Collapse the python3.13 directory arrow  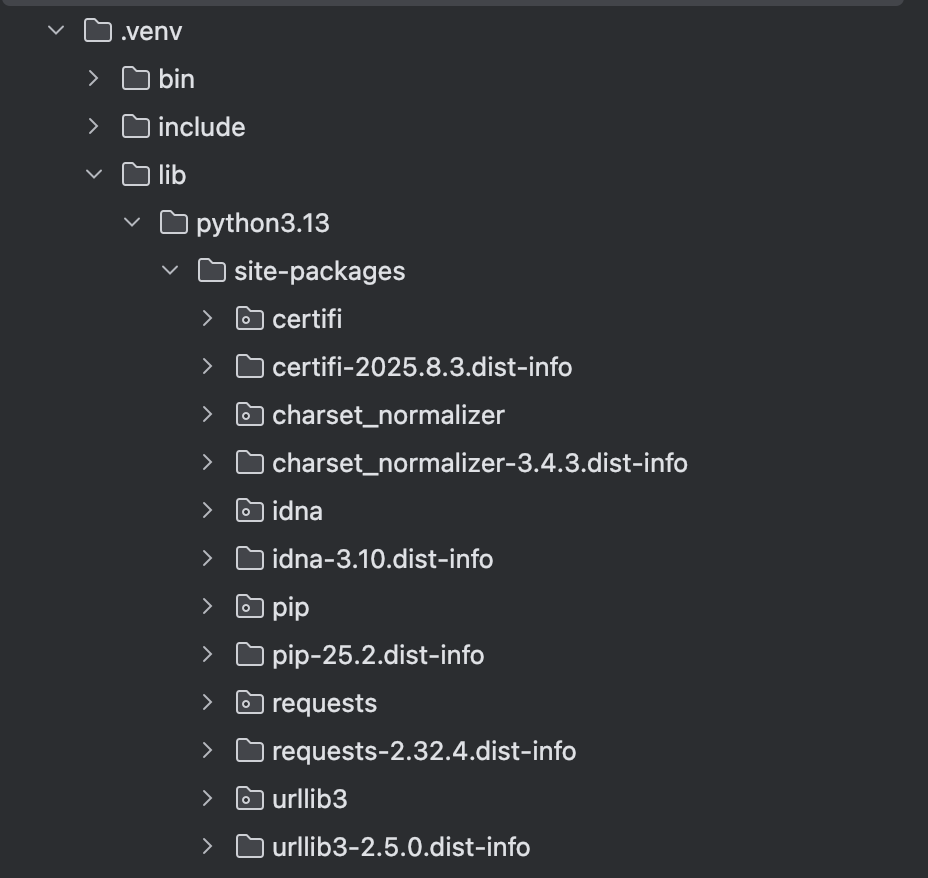point(132,223)
